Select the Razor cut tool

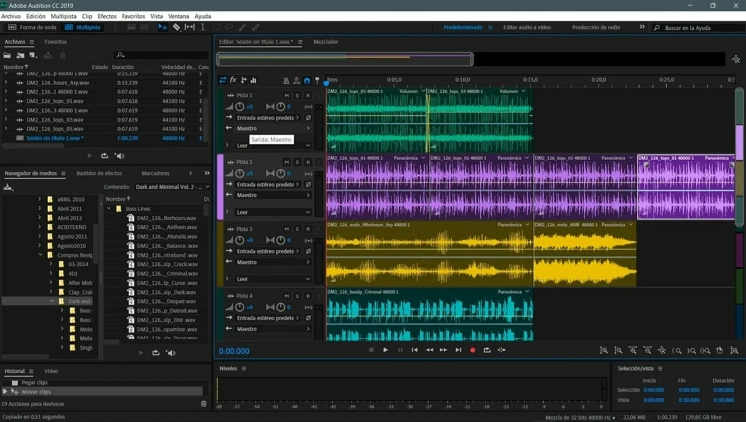177,28
